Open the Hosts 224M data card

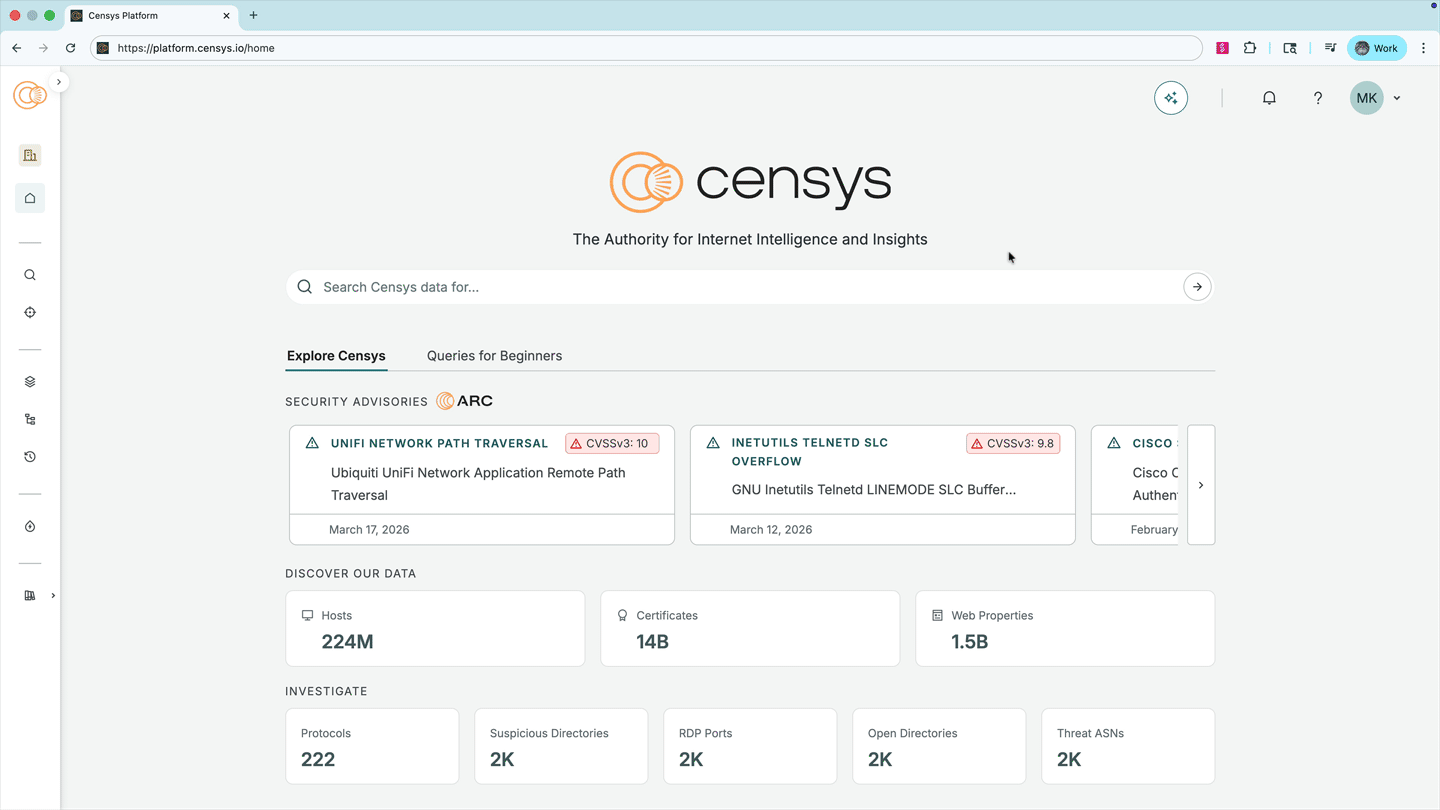pyautogui.click(x=435, y=628)
